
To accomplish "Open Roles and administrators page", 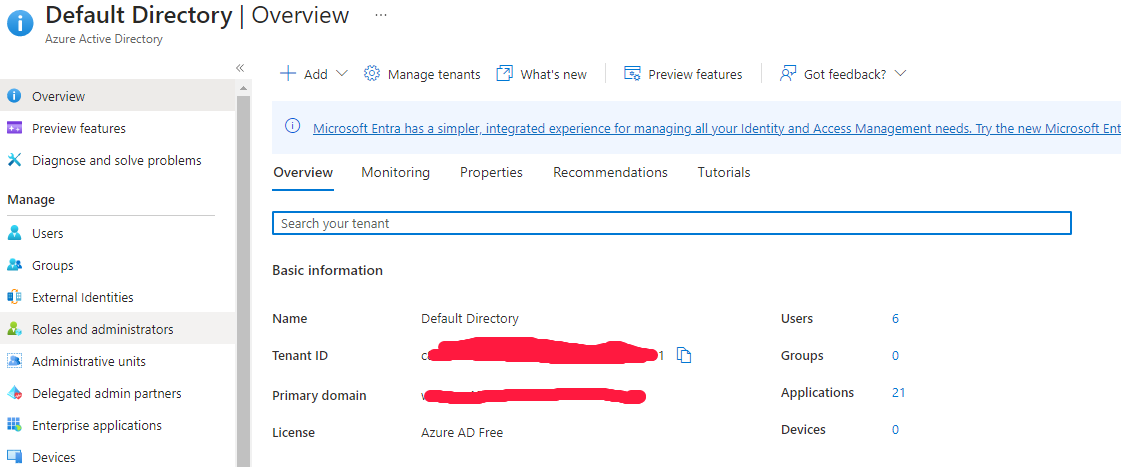I will click(117, 329).
